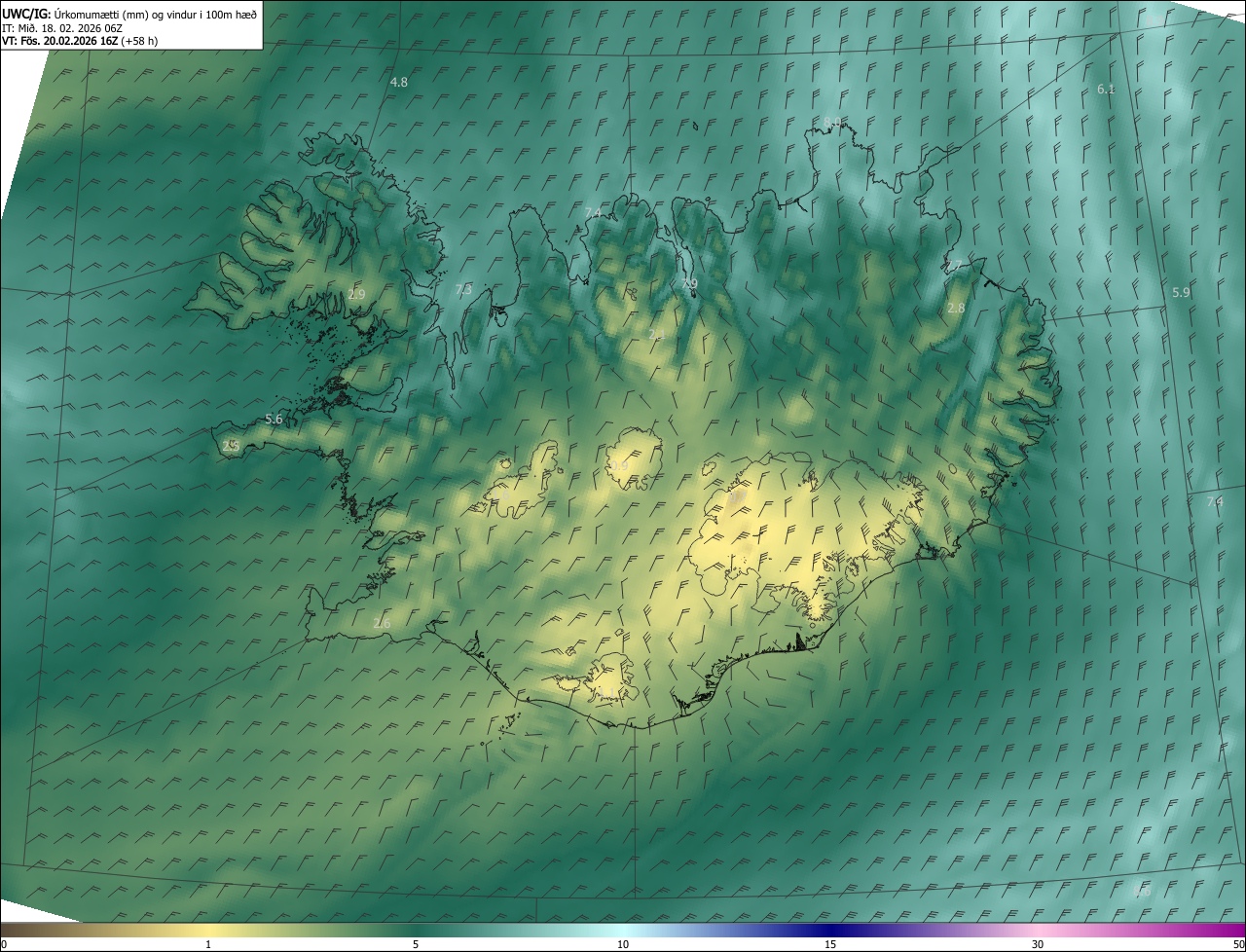Click the valid time 'VT: Fös. 20.02.2026 16Z (+58 h)'
1246x952 pixels.
(80, 41)
